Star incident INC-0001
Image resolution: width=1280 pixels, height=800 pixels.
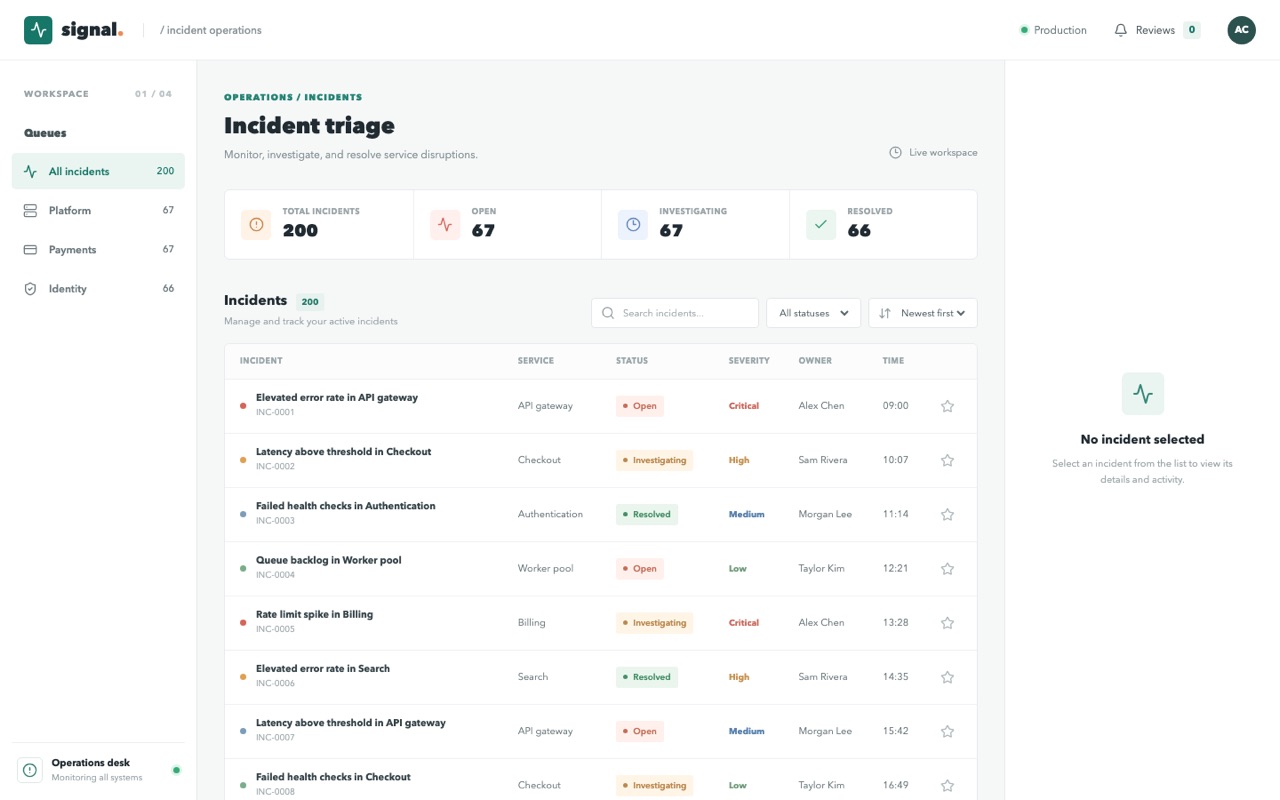pyautogui.click(x=947, y=406)
